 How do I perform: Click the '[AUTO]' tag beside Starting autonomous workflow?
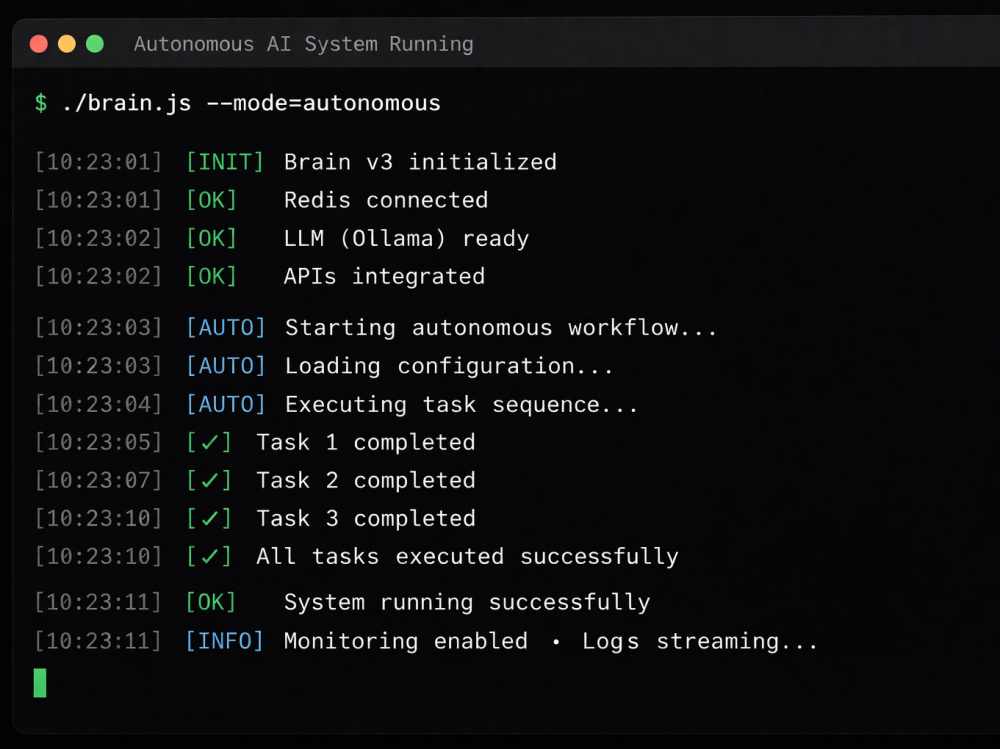coord(225,327)
